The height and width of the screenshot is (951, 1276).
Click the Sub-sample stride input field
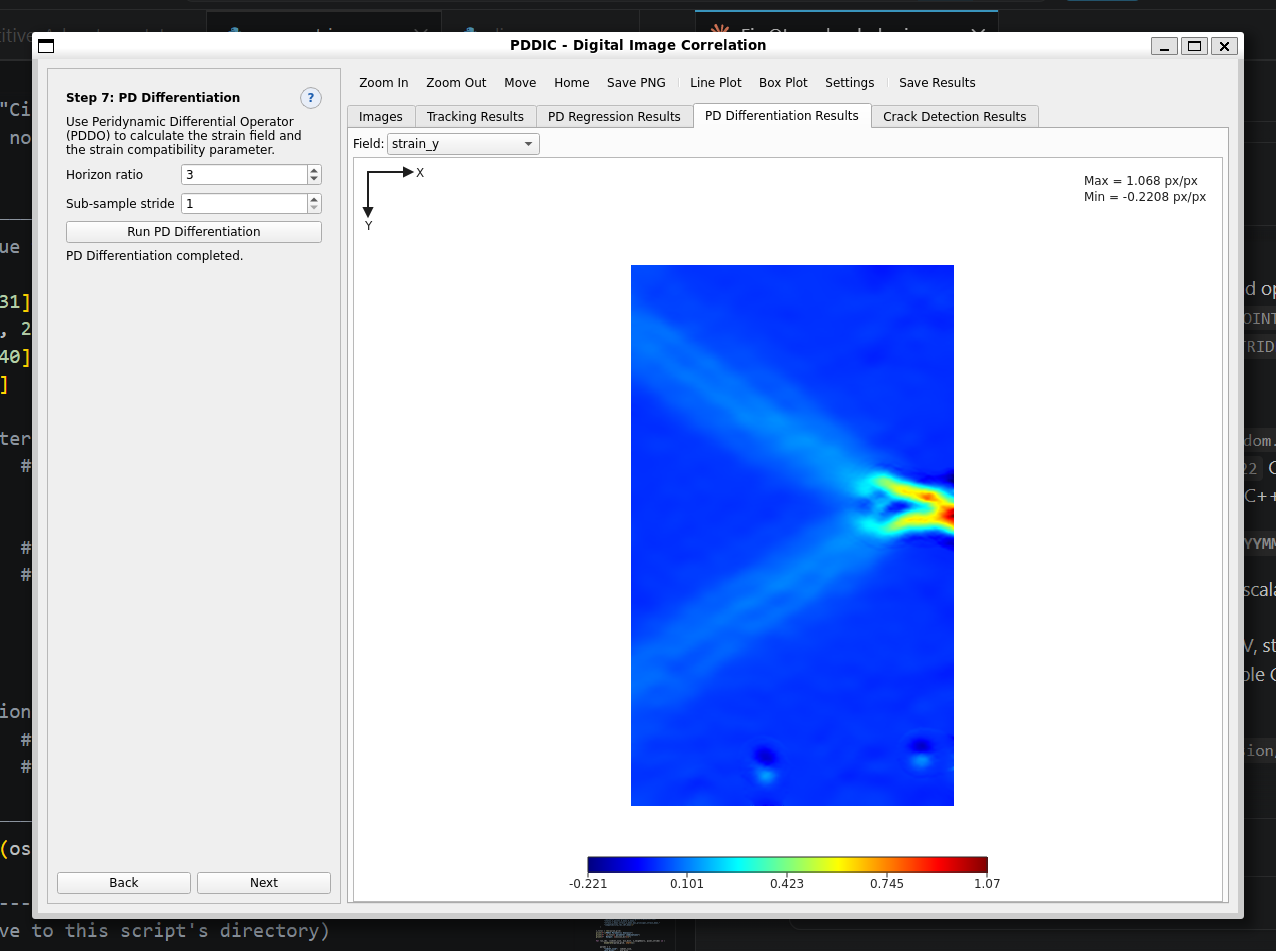point(244,204)
